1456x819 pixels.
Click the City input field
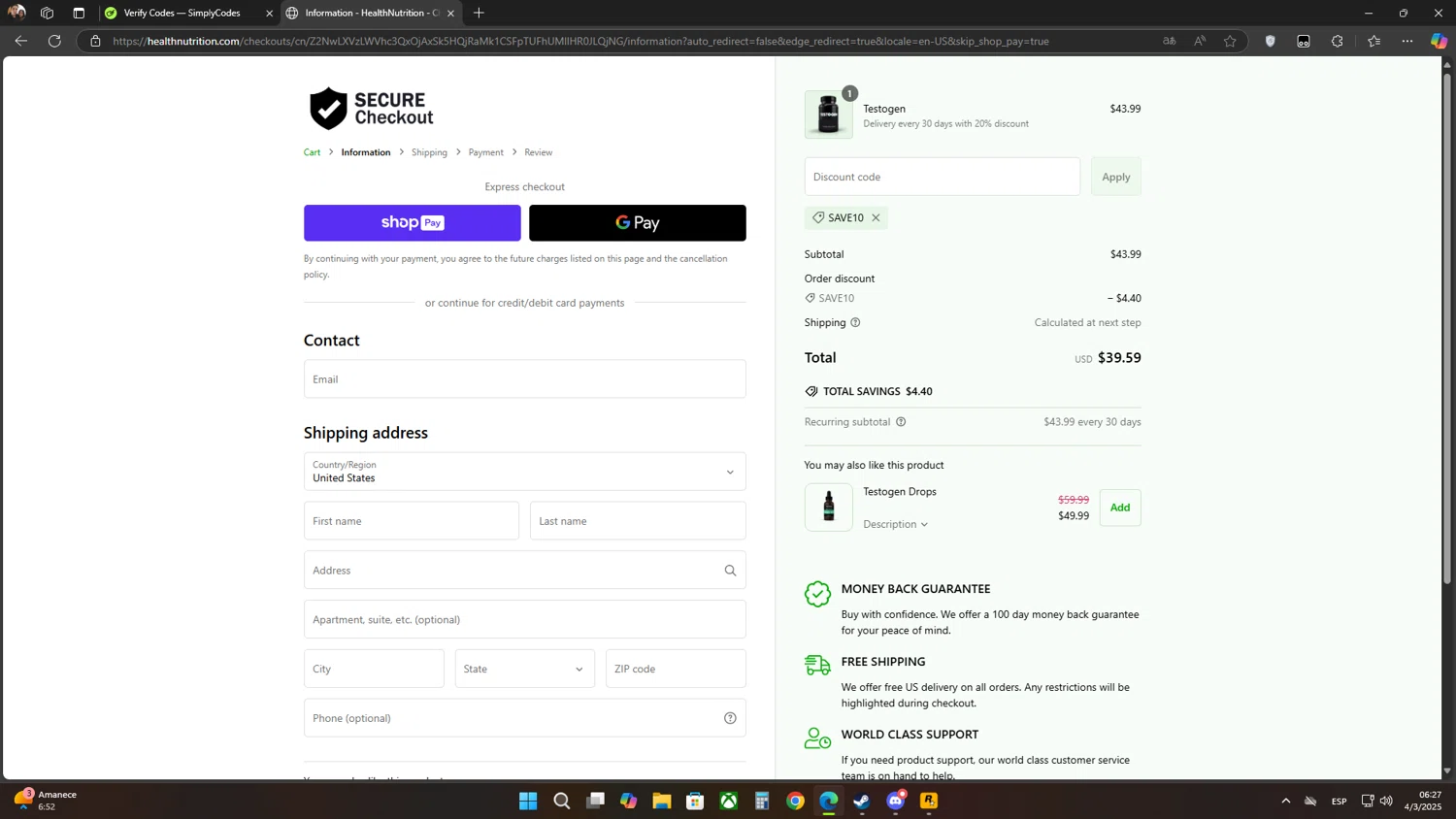374,669
